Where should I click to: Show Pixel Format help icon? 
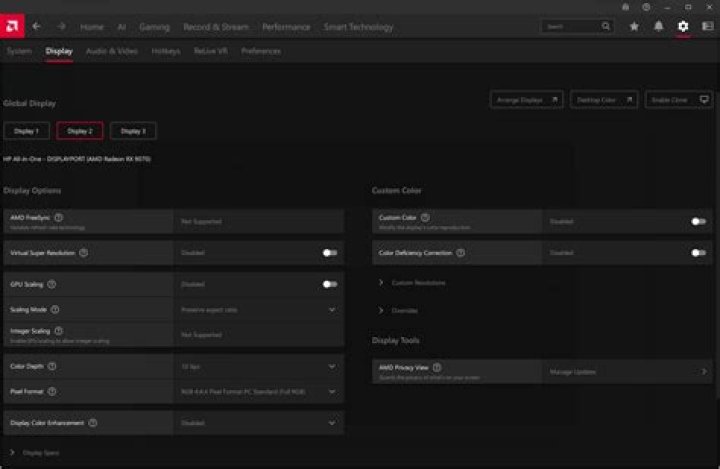point(52,391)
